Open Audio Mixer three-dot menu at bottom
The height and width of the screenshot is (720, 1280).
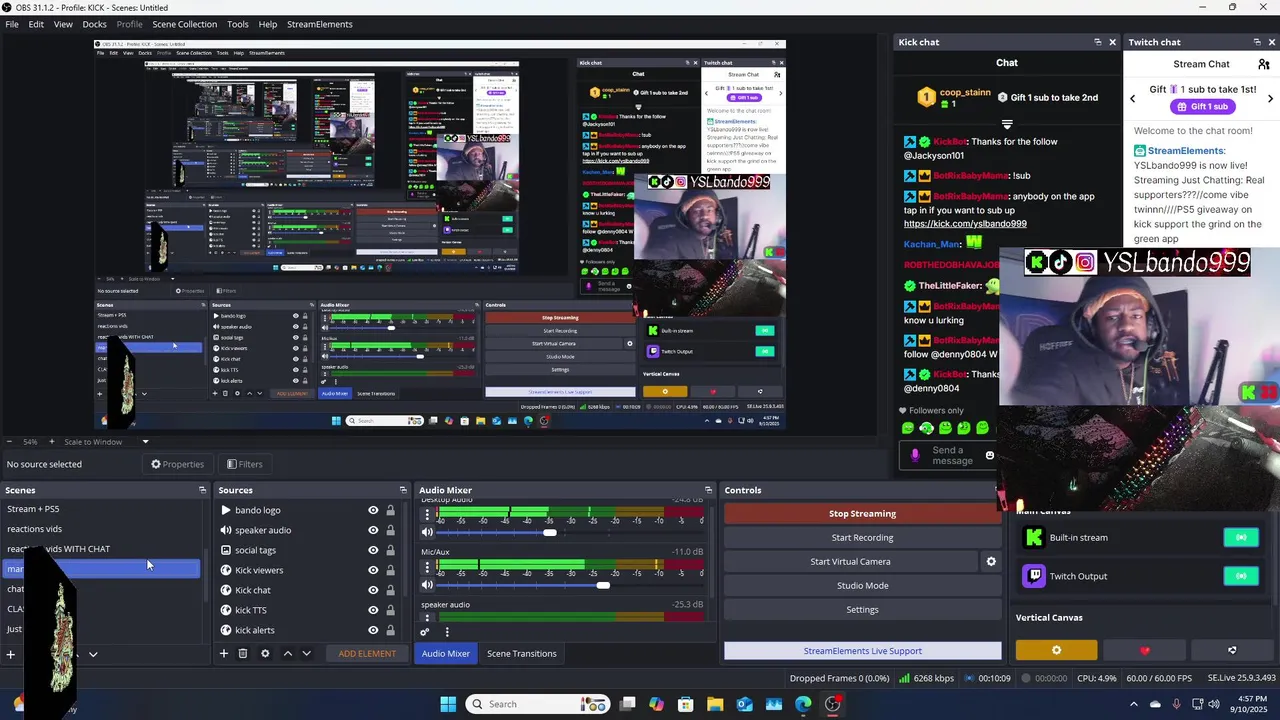click(x=447, y=632)
